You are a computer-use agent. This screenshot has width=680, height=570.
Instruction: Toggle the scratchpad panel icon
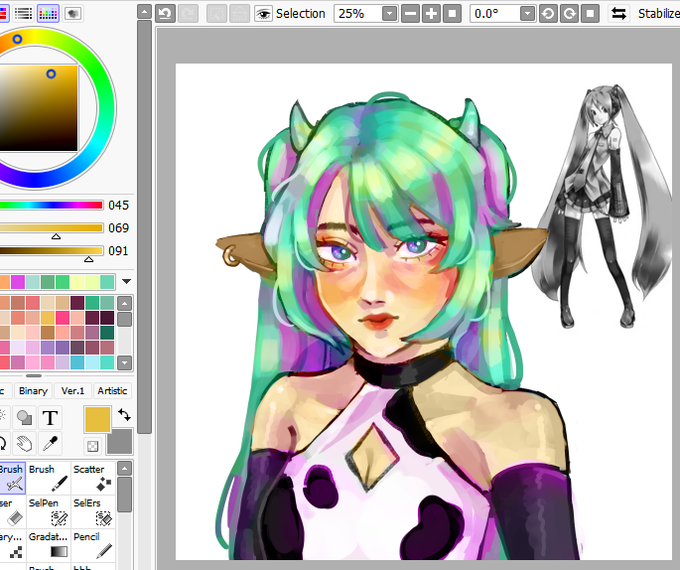[72, 14]
